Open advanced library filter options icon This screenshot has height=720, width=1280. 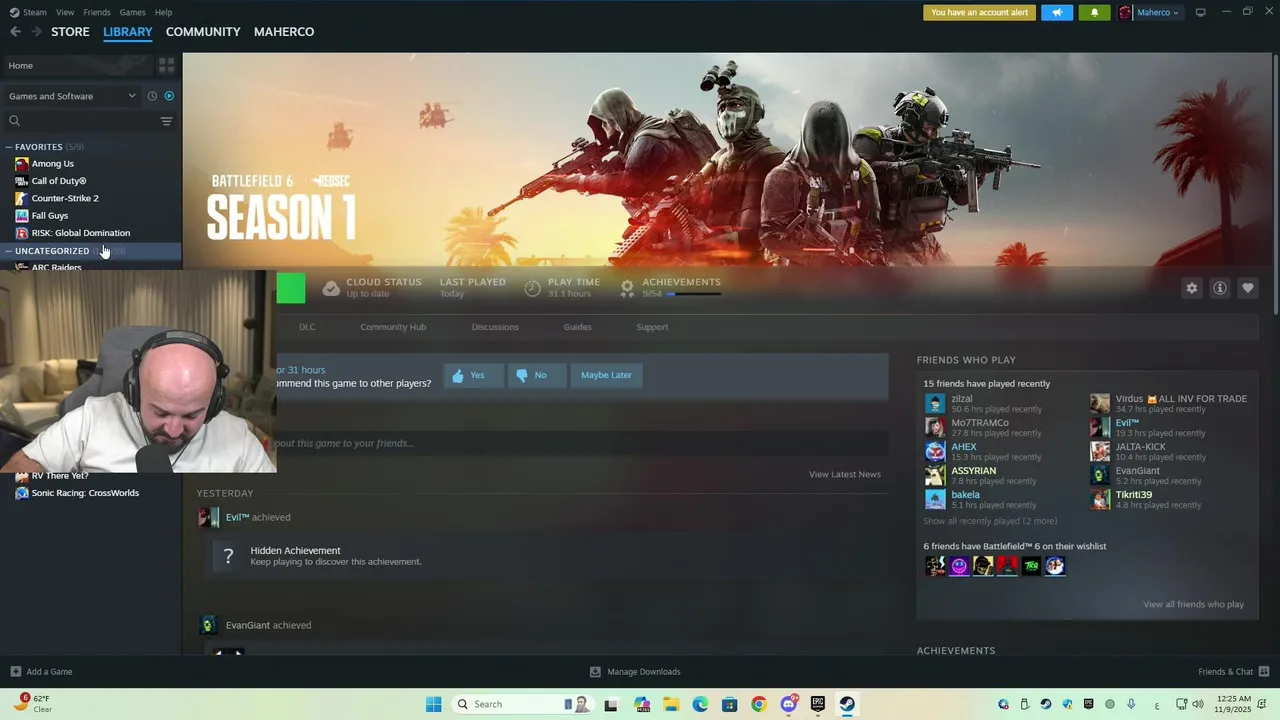point(166,121)
